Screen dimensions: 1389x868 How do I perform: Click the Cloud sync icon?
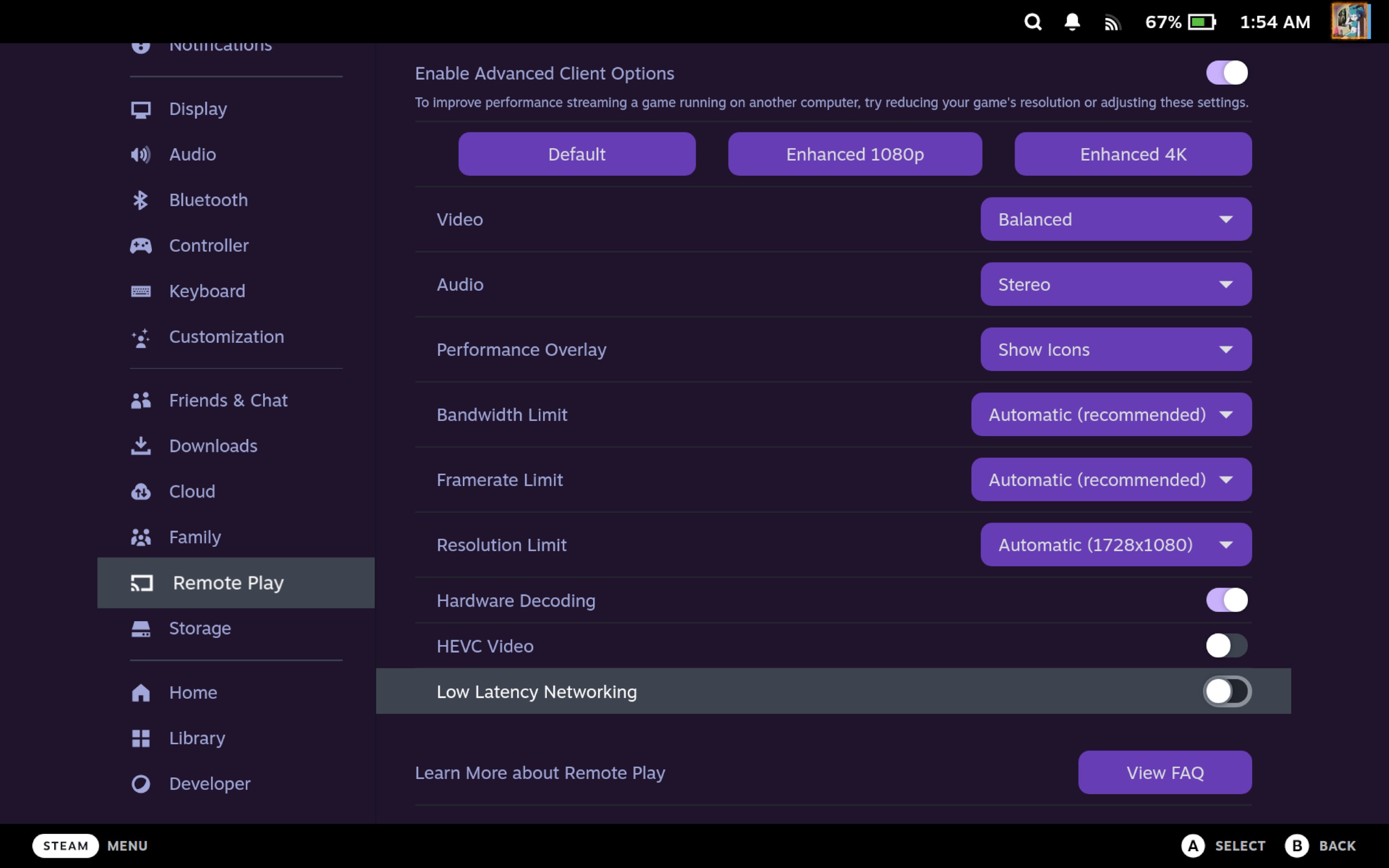[141, 492]
